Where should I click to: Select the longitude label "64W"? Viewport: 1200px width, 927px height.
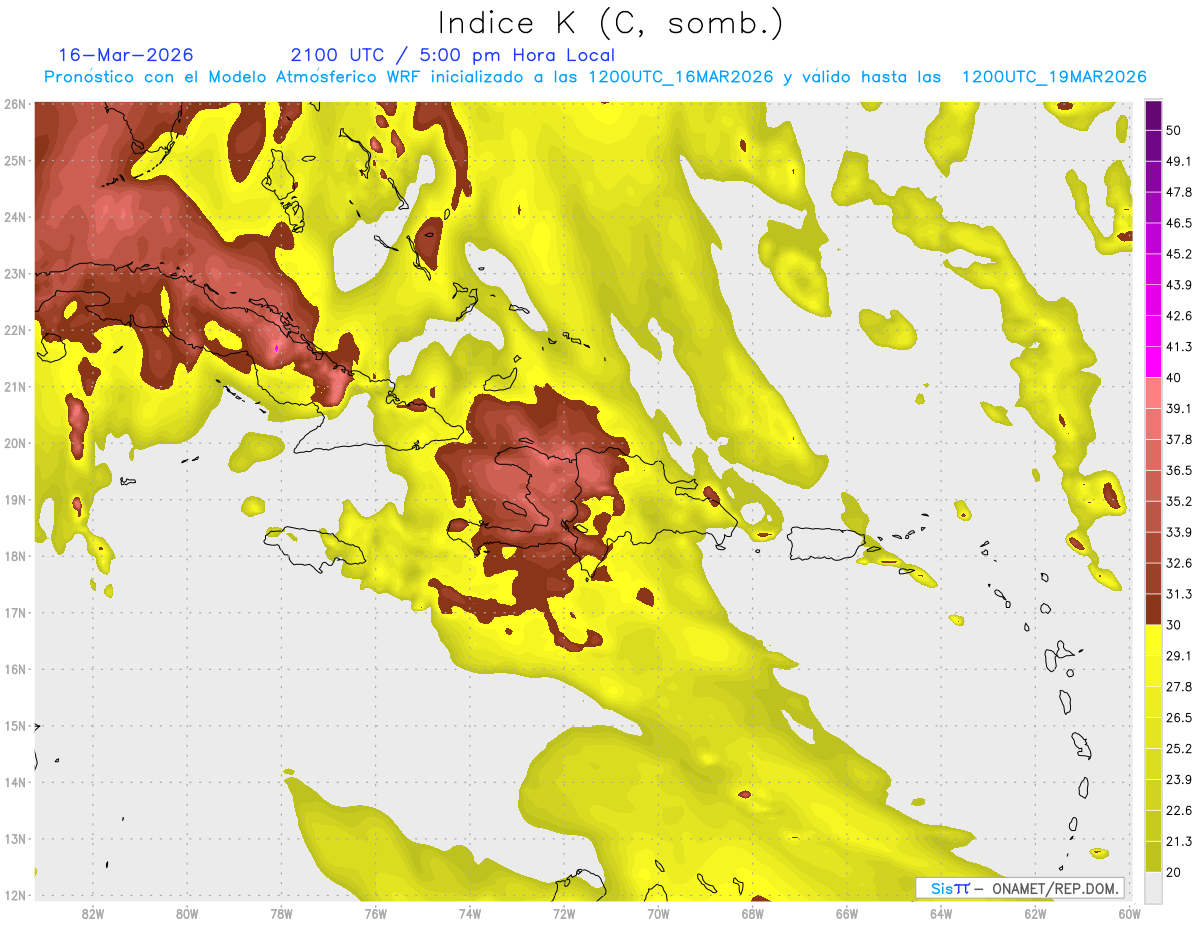941,914
